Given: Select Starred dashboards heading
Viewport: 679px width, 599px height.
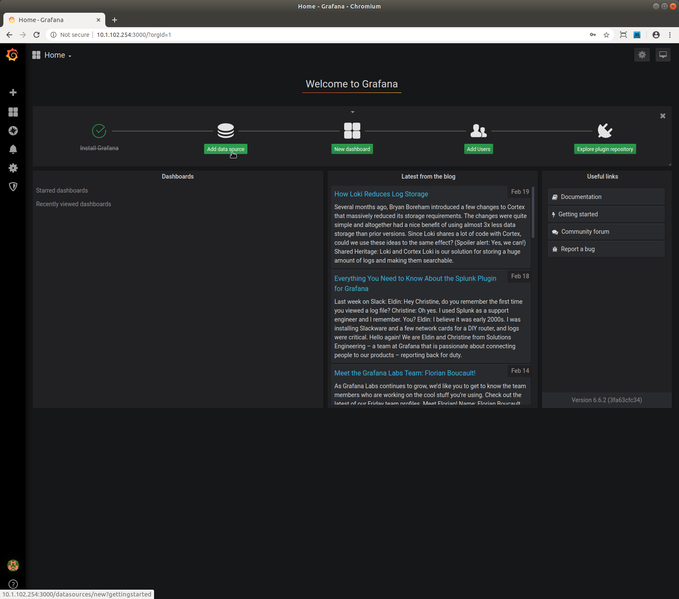Looking at the screenshot, I should tap(62, 191).
